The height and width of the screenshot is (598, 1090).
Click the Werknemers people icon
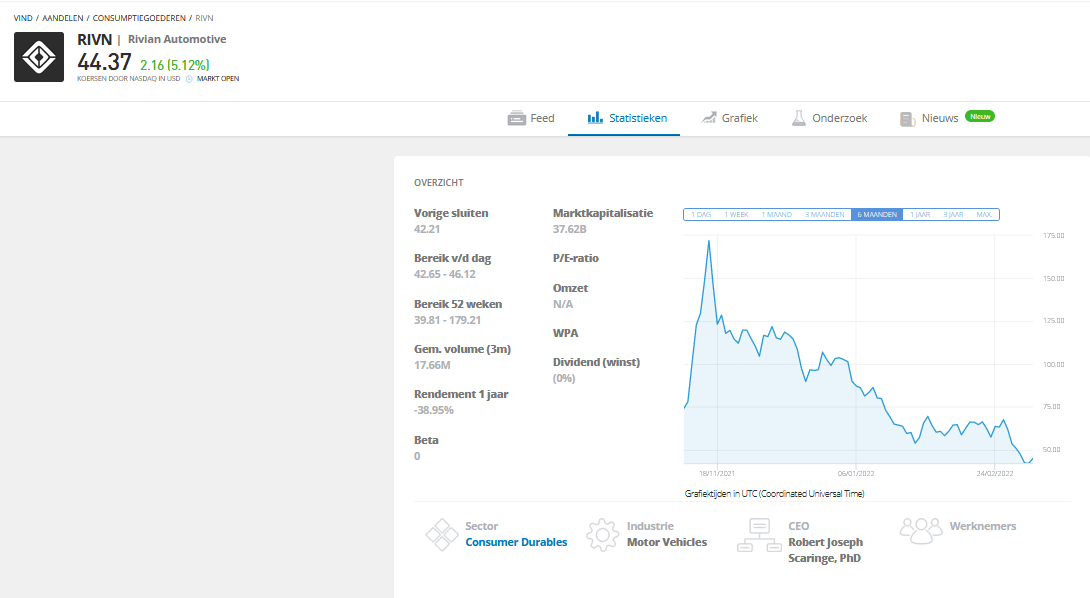click(921, 531)
